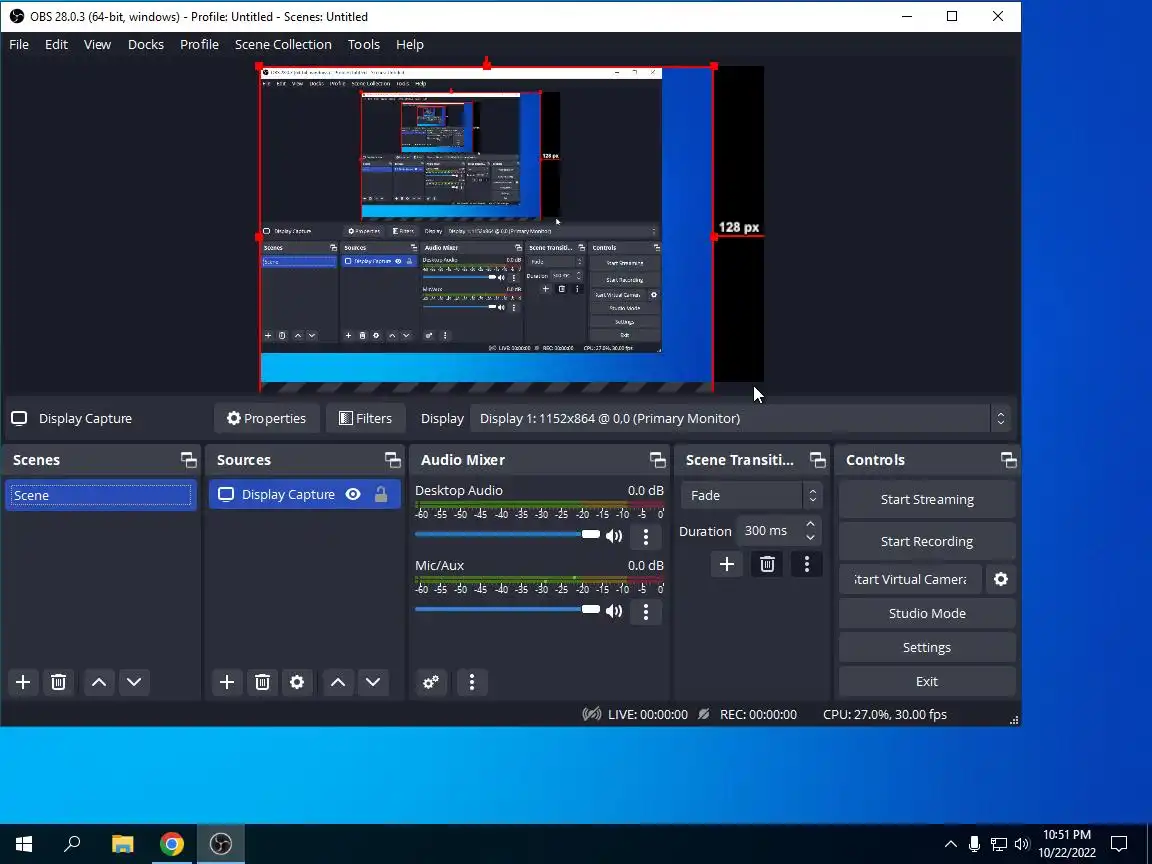
Task: Click Start Recording
Action: point(927,541)
